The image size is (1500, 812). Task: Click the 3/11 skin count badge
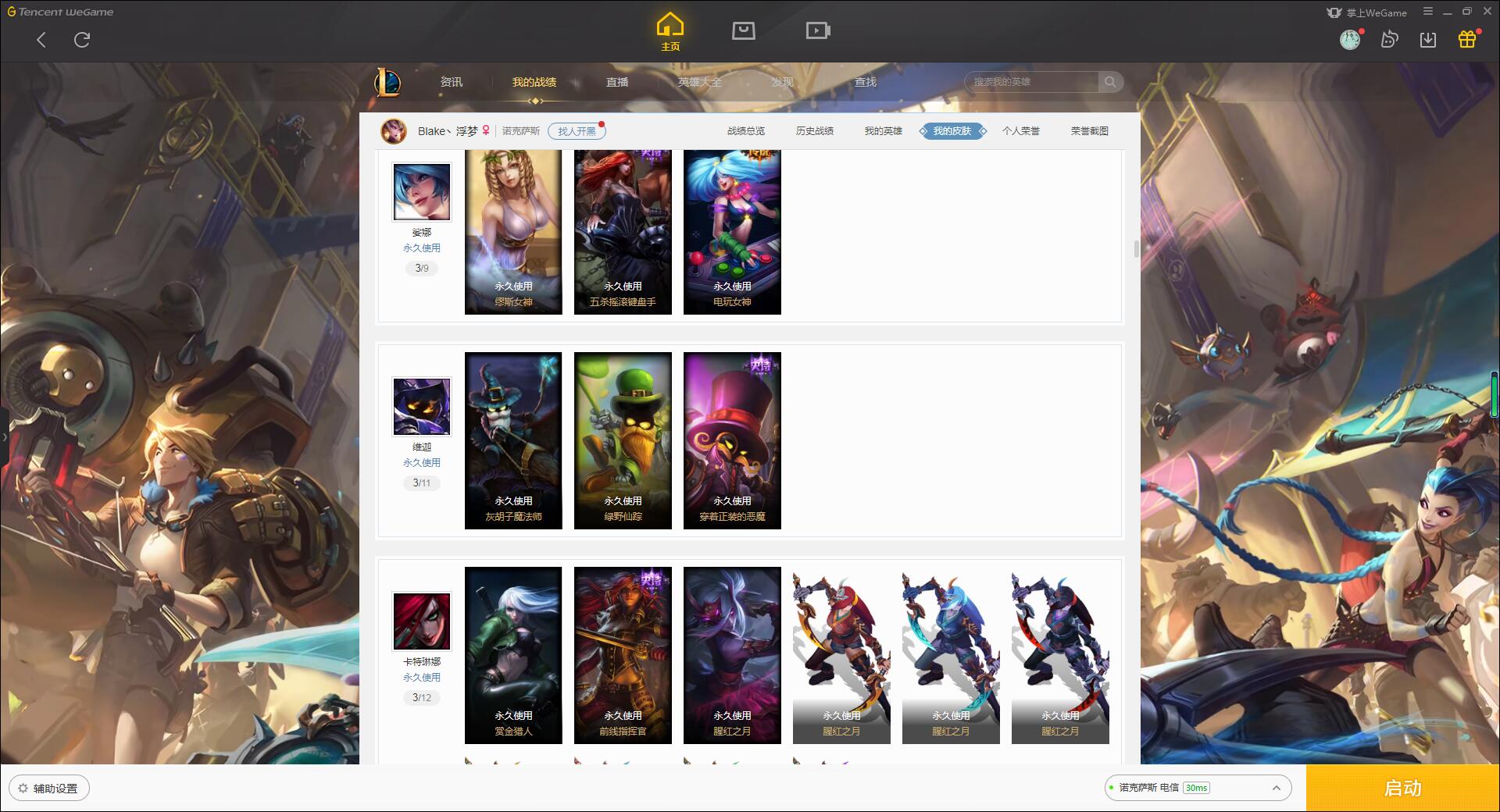pos(422,483)
